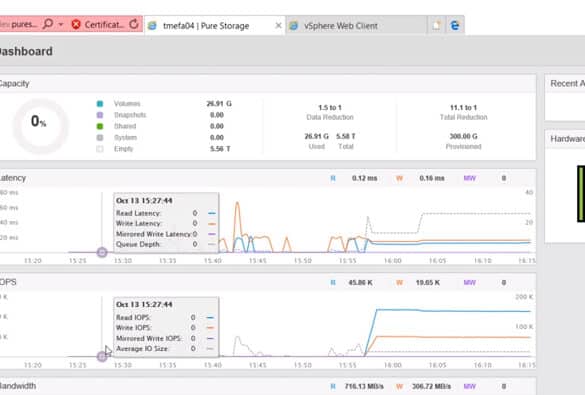Click the vSphere Web Client tab favicon

[294, 26]
